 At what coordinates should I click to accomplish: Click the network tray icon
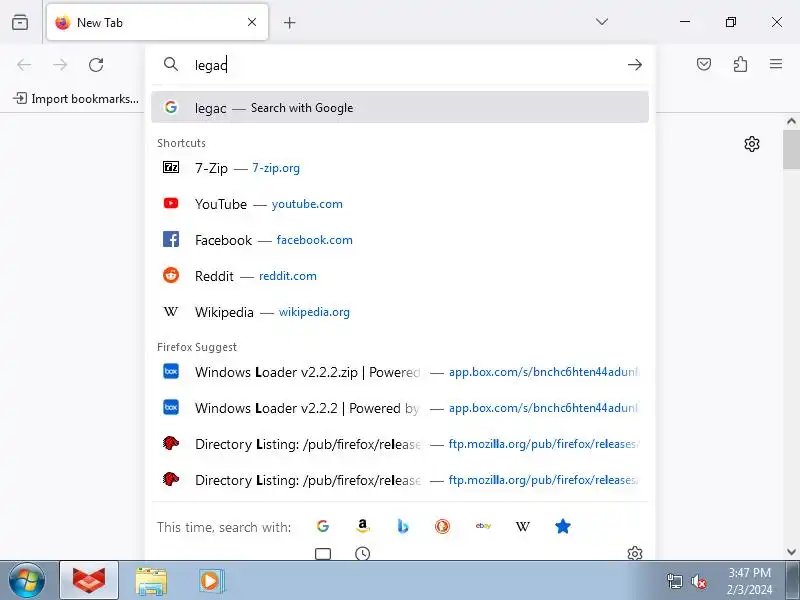pyautogui.click(x=675, y=581)
